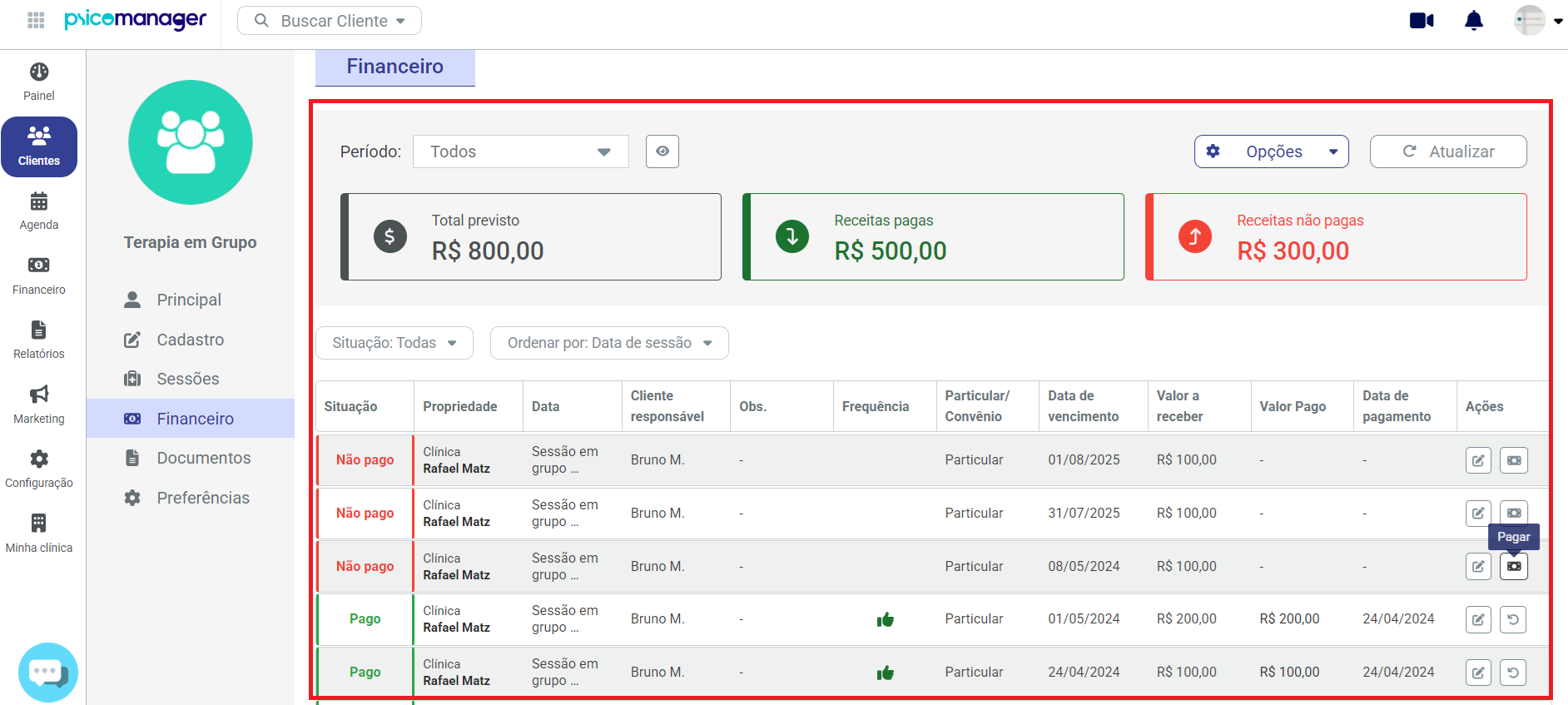Open Minha clínica in the sidebar
Viewport: 1568px width, 705px height.
(39, 534)
